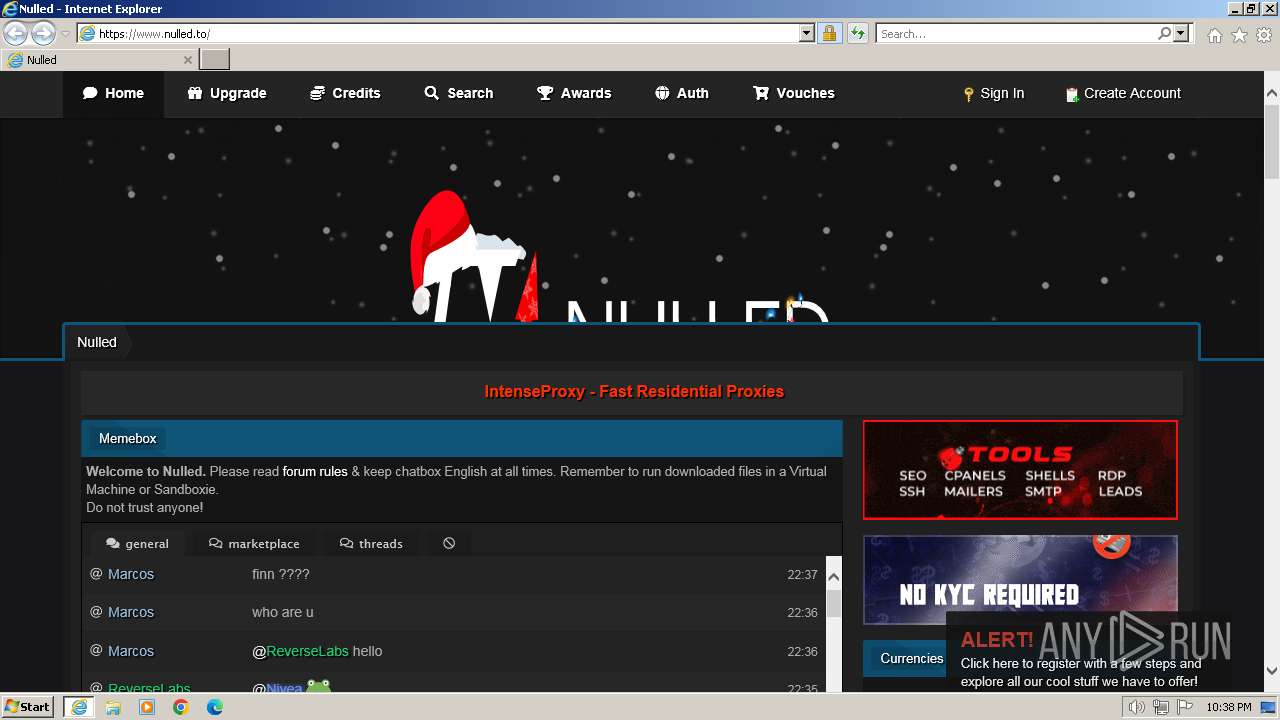Select the Nulled browser tab
Screen dimensions: 1280x720
pyautogui.click(x=99, y=60)
